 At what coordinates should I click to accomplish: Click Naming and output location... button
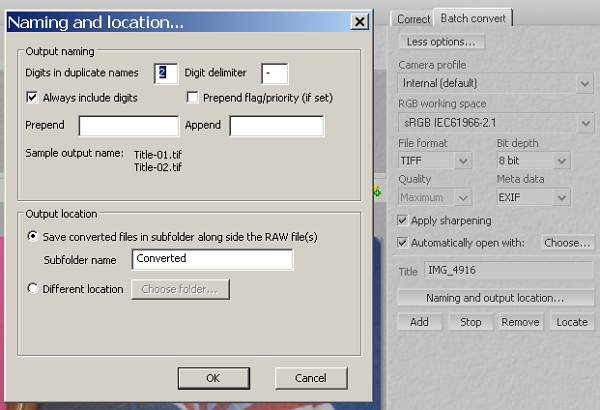[496, 298]
